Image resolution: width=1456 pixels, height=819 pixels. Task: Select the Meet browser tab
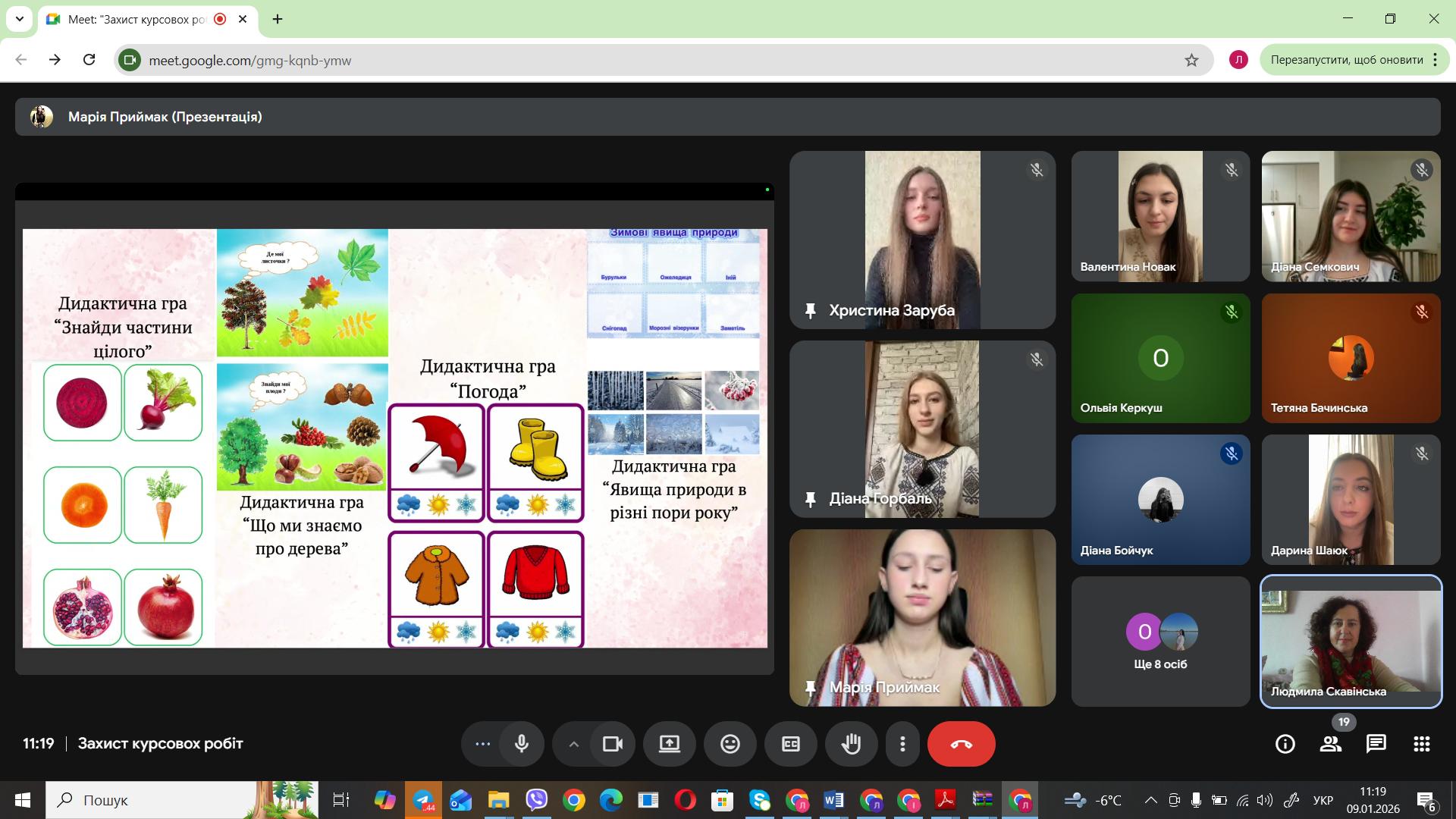point(136,19)
